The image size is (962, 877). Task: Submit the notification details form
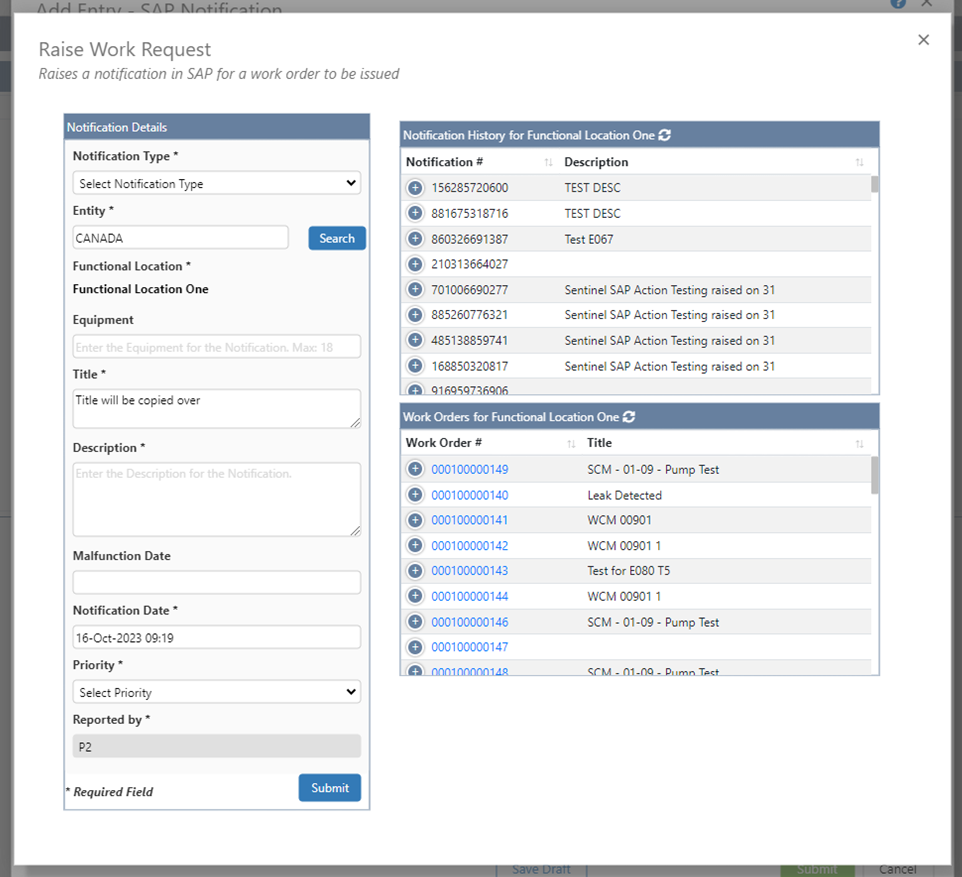point(329,788)
